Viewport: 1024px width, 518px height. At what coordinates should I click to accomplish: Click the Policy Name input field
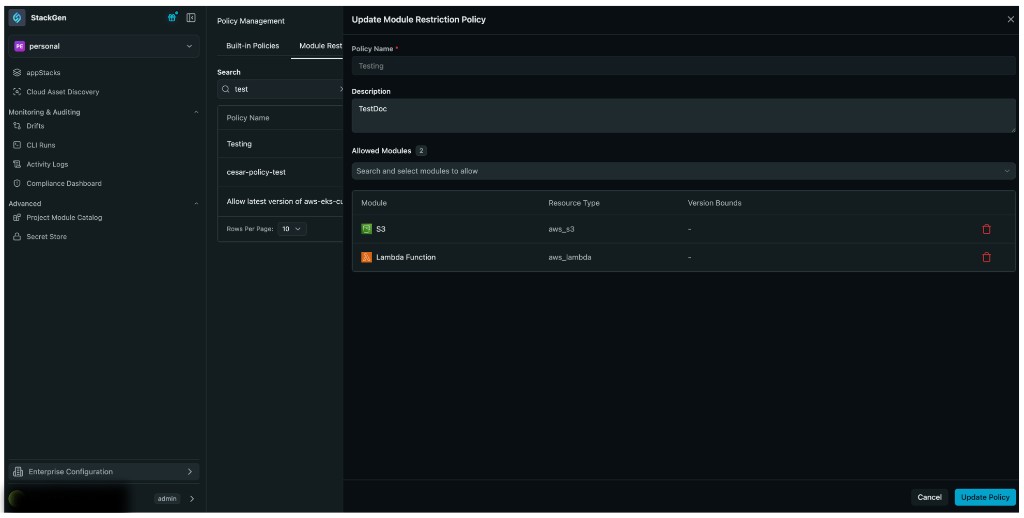pos(683,66)
